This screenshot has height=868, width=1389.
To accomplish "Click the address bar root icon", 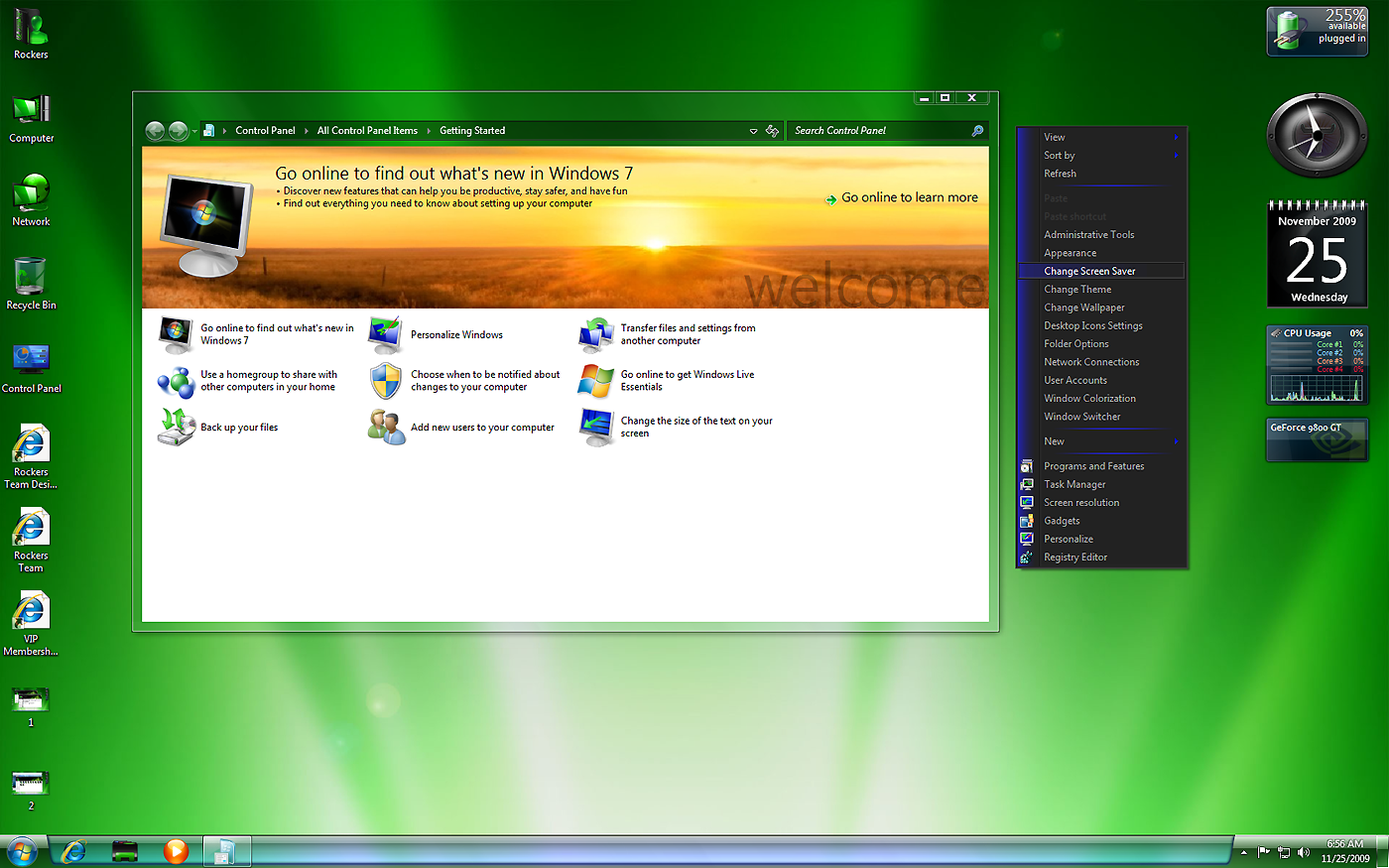I will 208,131.
